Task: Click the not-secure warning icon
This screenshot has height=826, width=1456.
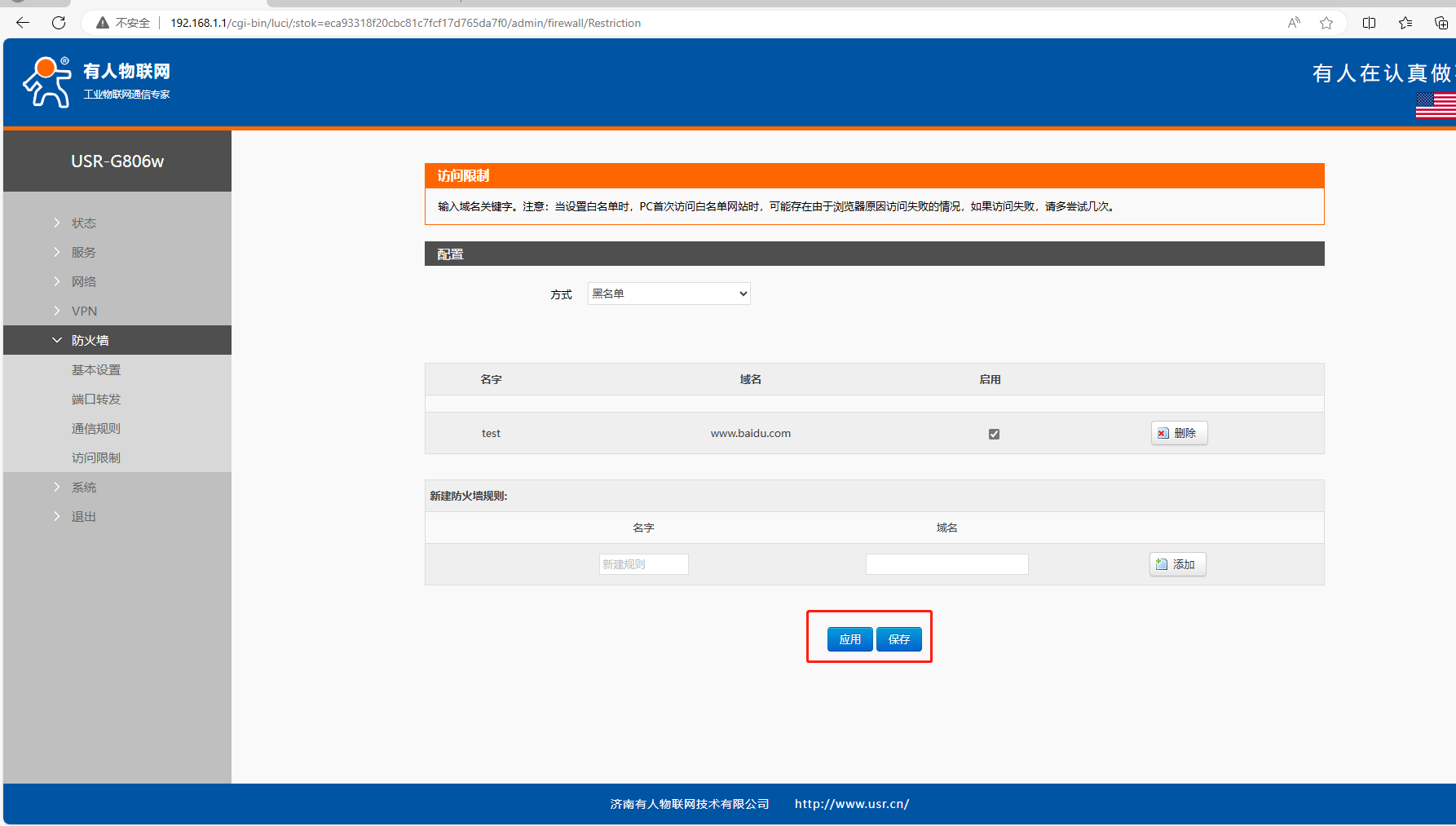Action: point(103,23)
